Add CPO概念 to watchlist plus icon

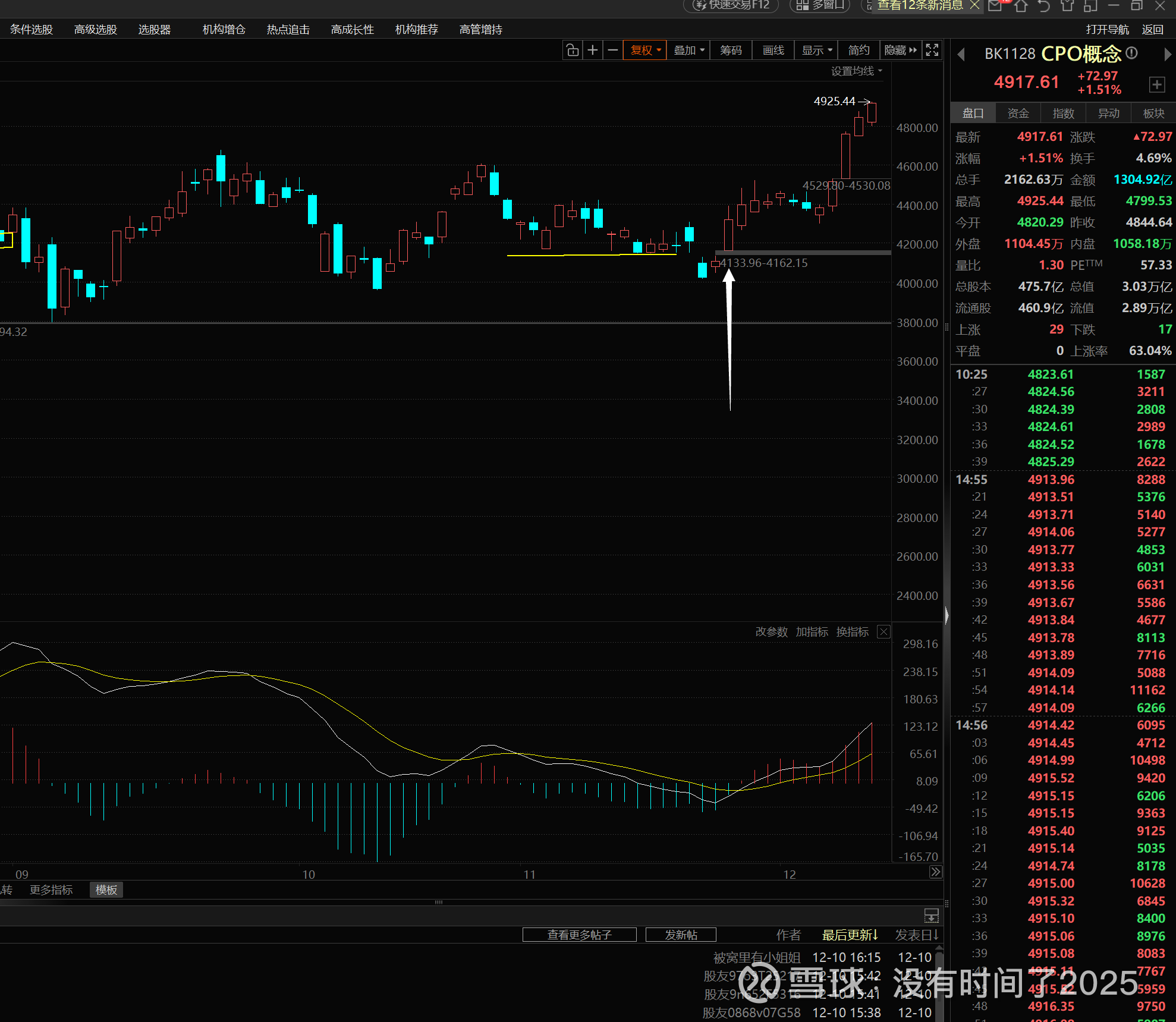coord(1156,84)
